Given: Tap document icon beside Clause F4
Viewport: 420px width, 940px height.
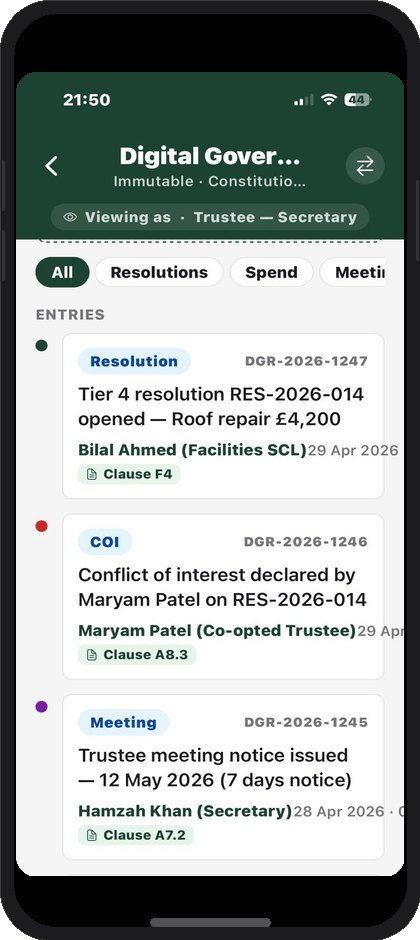Looking at the screenshot, I should [92, 474].
